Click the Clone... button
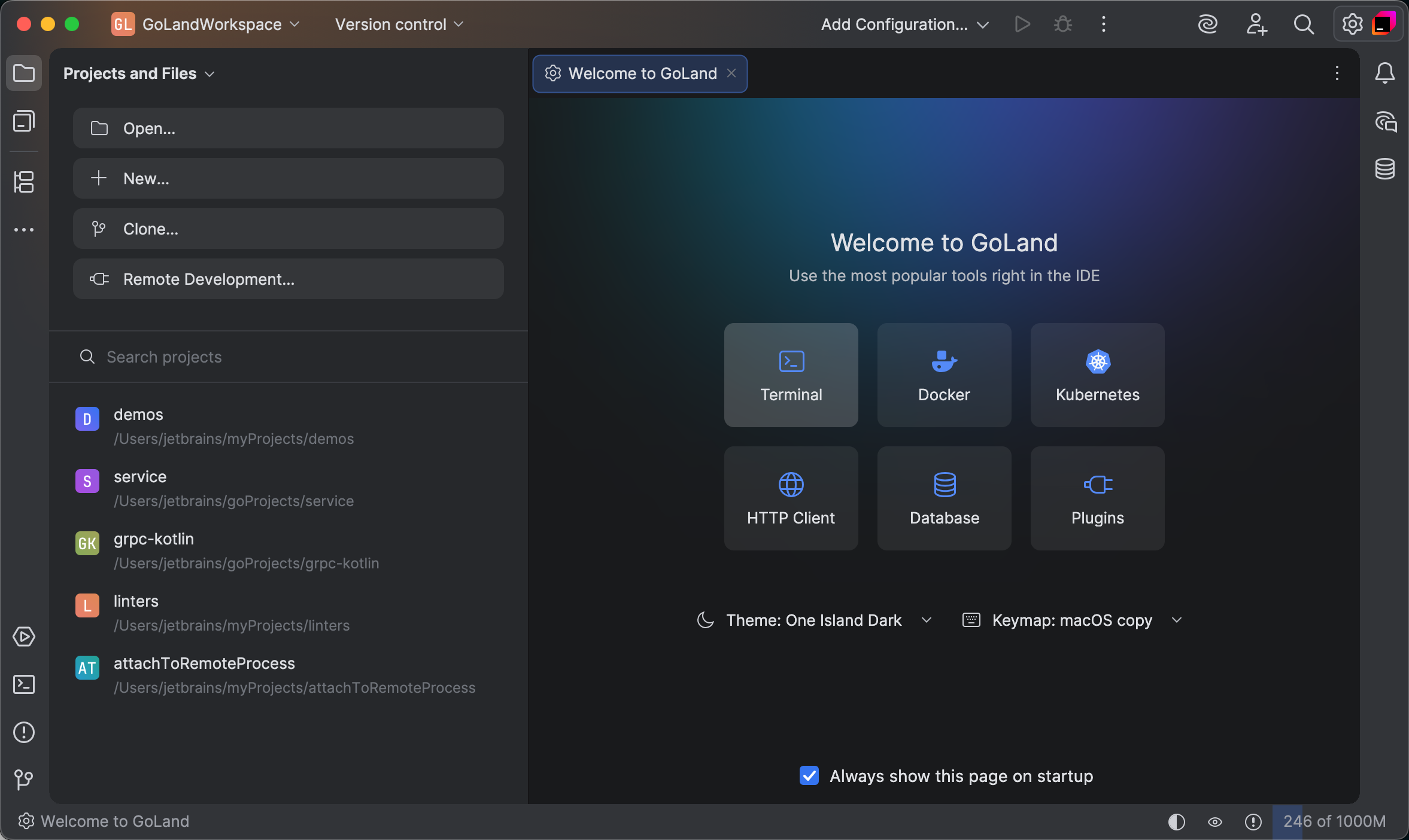This screenshot has width=1409, height=840. tap(288, 229)
